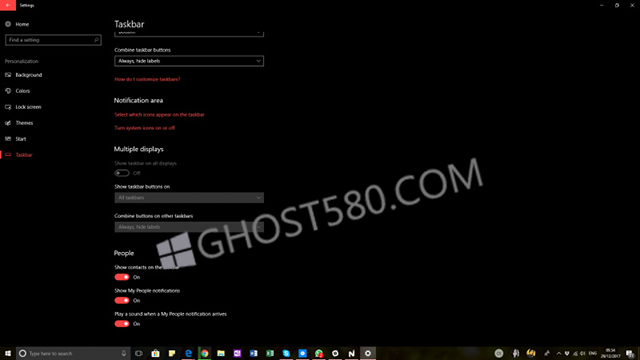
Task: Click ENG language indicator
Action: (593, 353)
